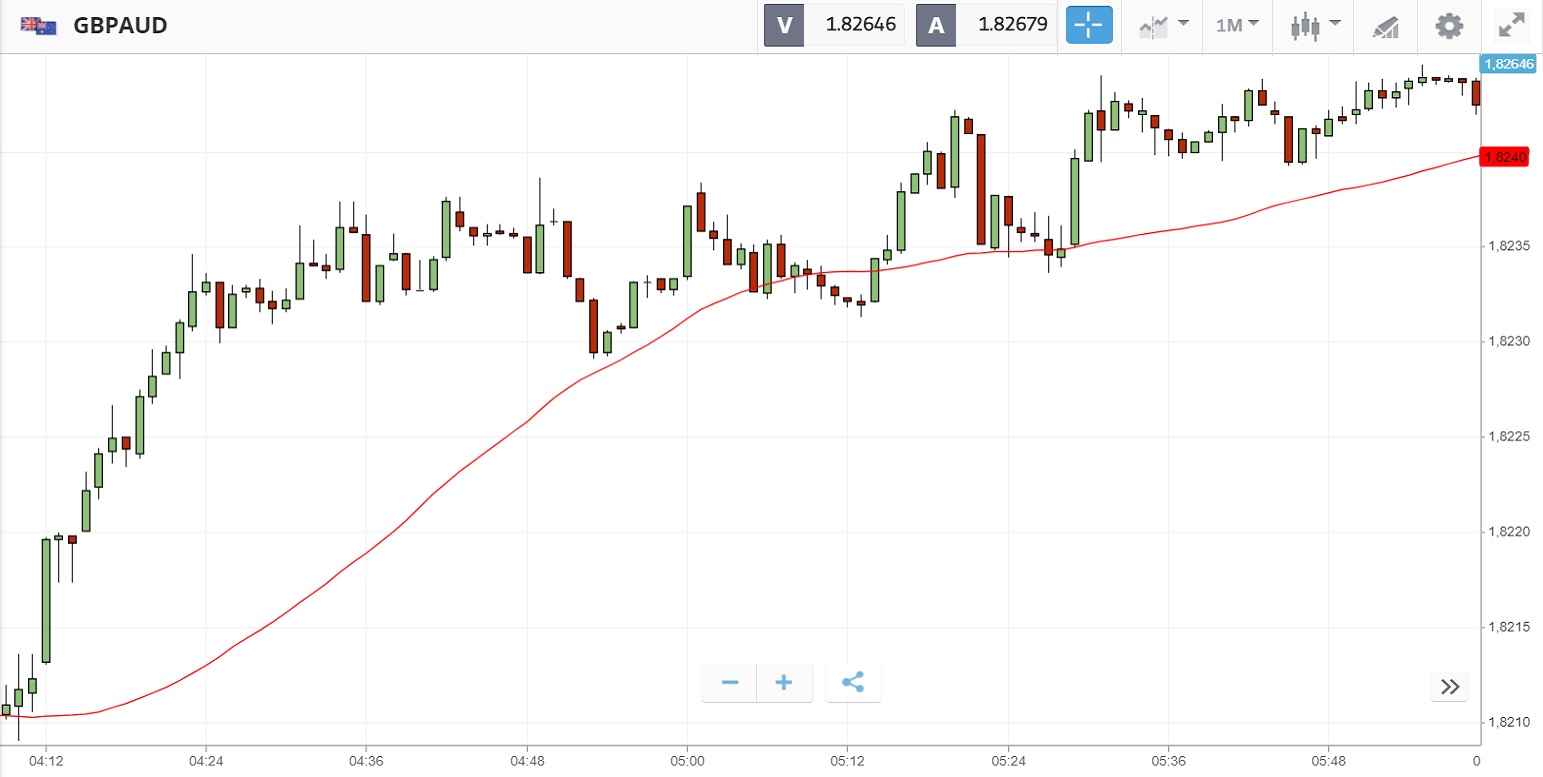Image resolution: width=1543 pixels, height=777 pixels.
Task: Click the share chart icon
Action: pos(852,683)
